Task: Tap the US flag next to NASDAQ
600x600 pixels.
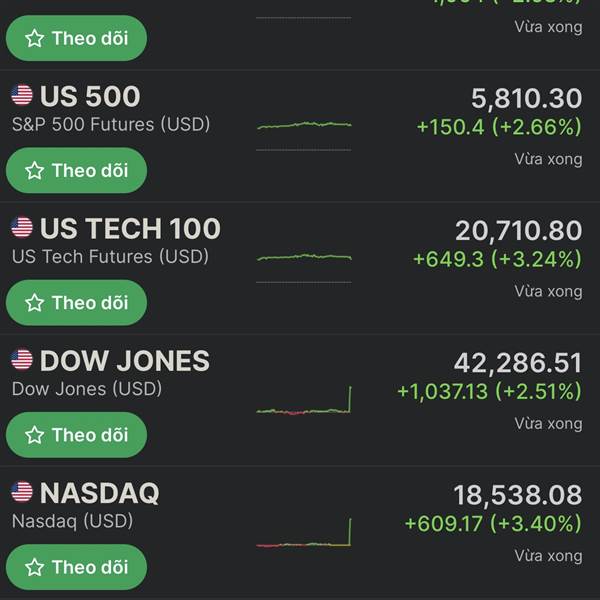Action: point(22,492)
